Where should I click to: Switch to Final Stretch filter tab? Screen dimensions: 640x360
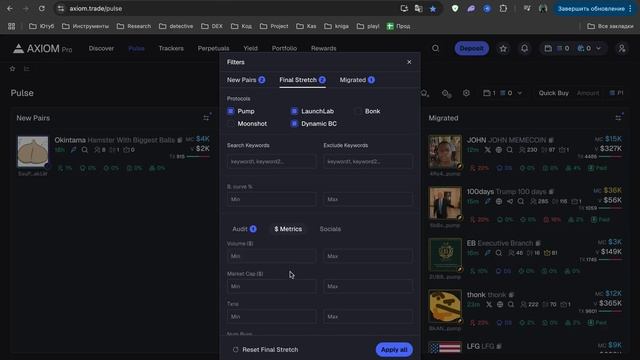pos(302,80)
